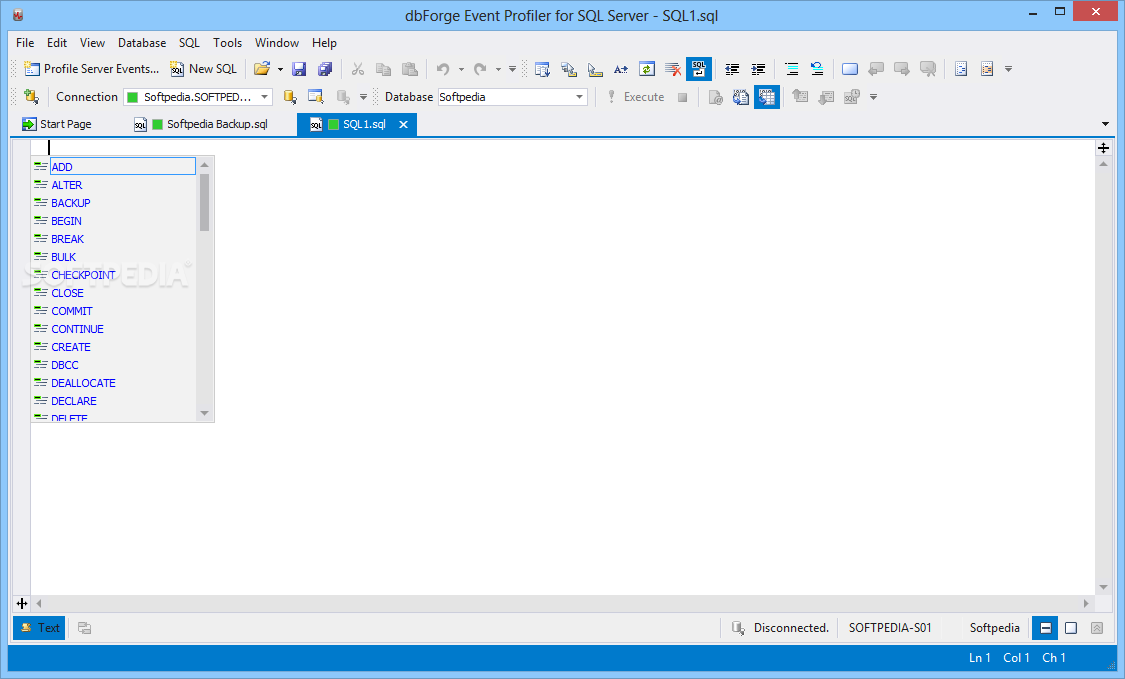Click the orange outlining document icon
This screenshot has width=1125, height=679.
pos(987,69)
